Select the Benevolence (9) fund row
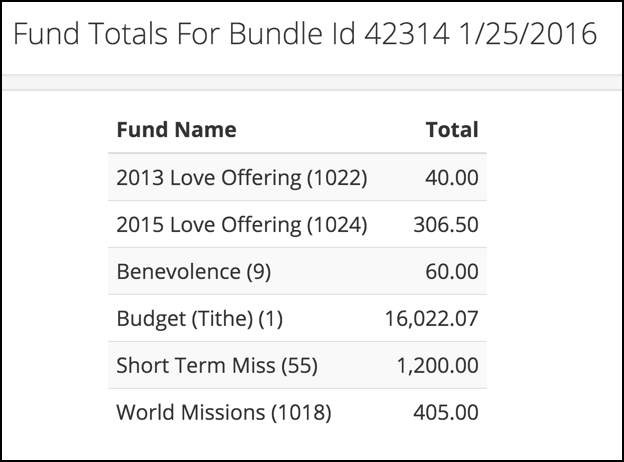 (297, 271)
